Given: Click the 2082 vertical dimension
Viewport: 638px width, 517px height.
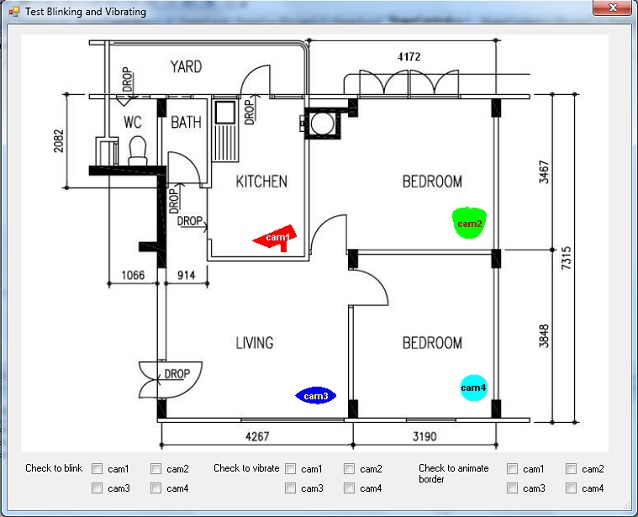Looking at the screenshot, I should 59,141.
